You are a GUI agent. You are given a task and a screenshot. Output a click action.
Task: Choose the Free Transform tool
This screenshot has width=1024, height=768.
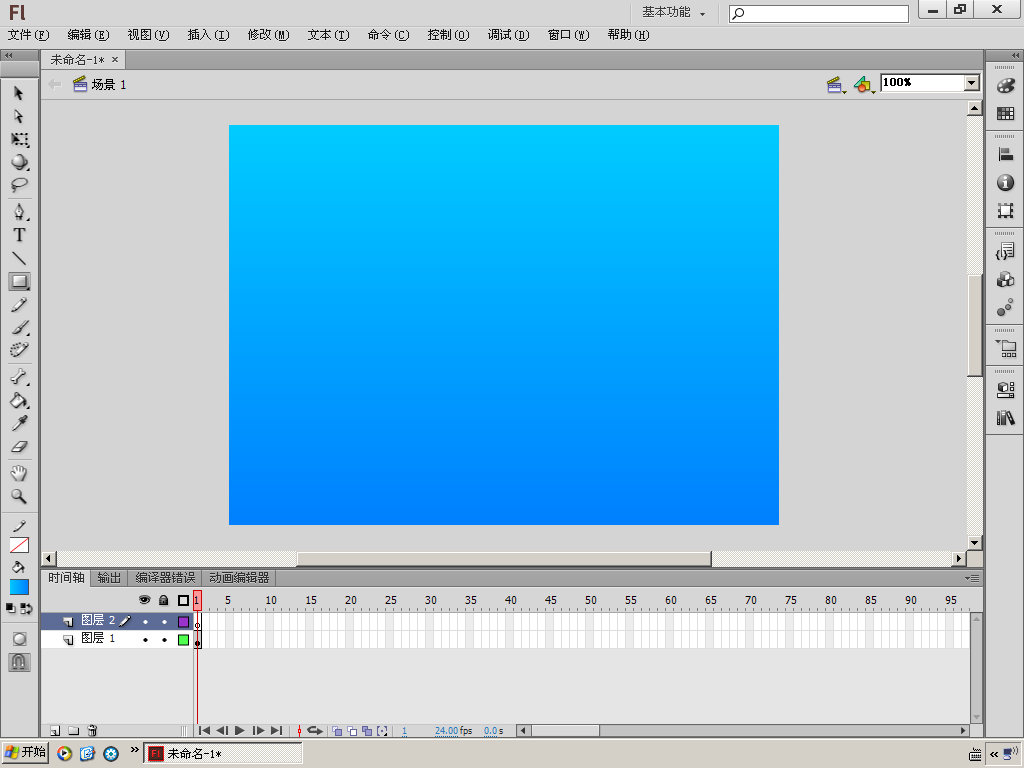tap(19, 140)
